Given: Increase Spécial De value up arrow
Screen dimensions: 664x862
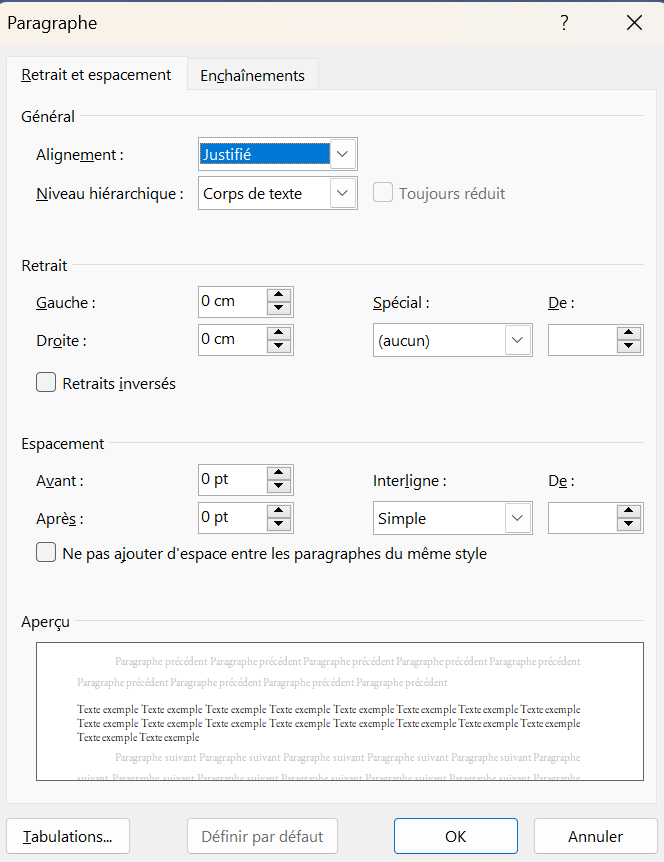Looking at the screenshot, I should (x=629, y=333).
